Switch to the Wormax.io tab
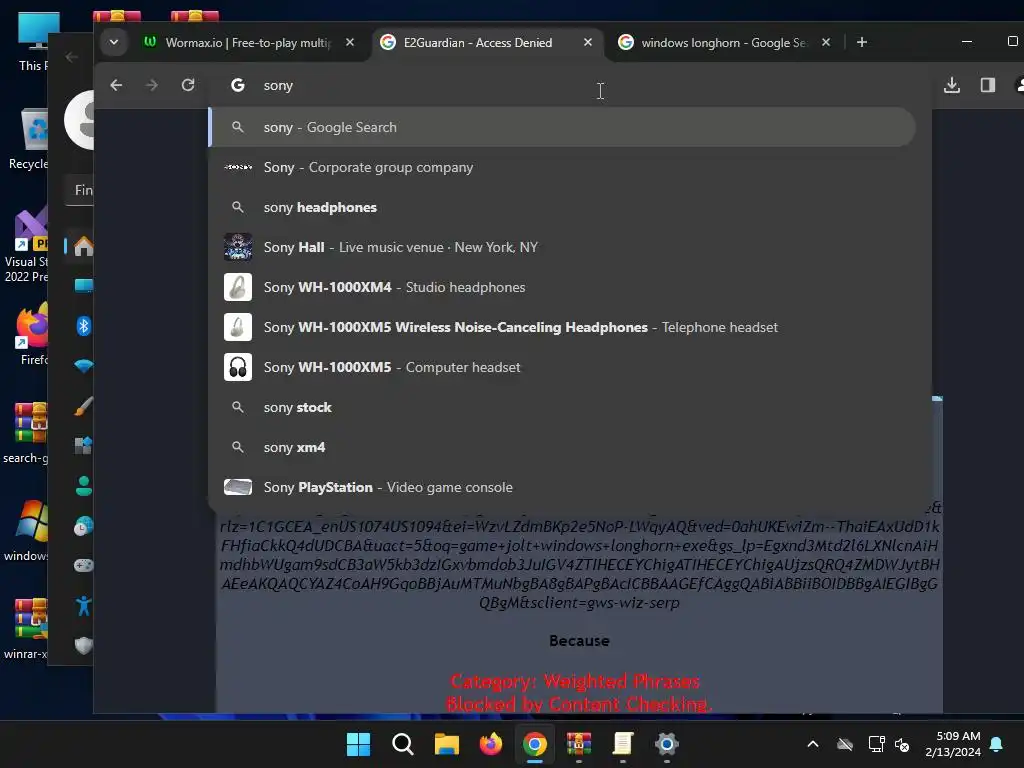 pyautogui.click(x=248, y=42)
